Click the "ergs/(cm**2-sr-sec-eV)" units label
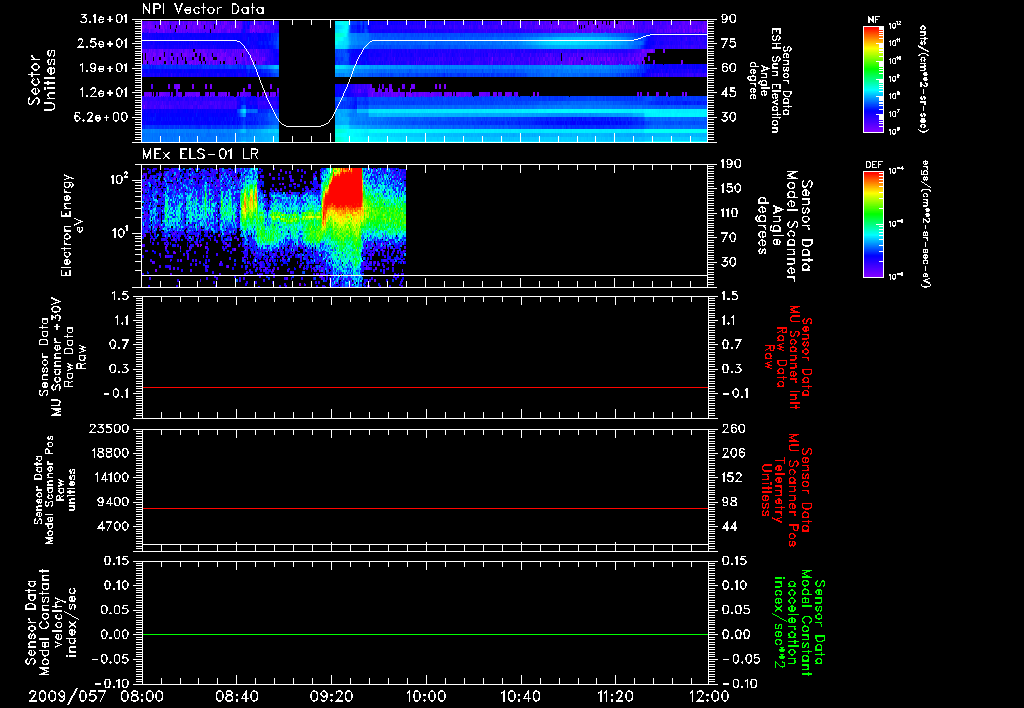 (927, 224)
